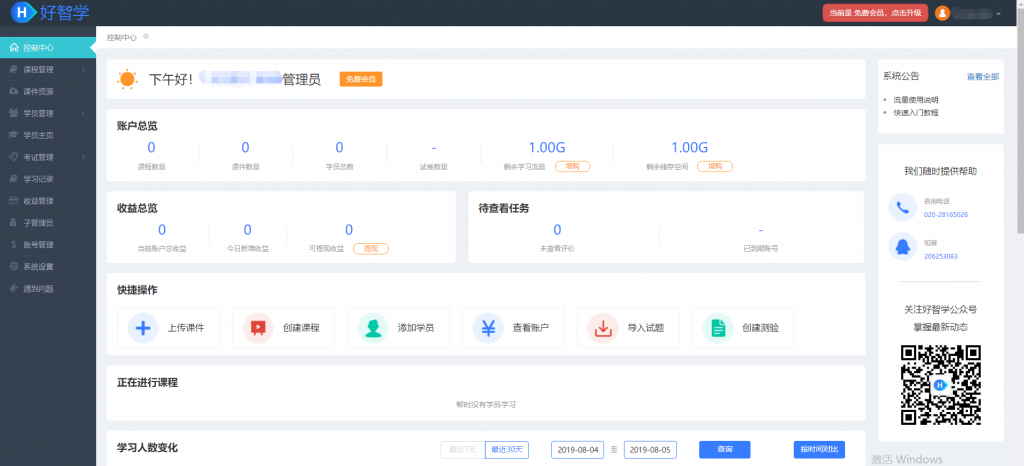The height and width of the screenshot is (466, 1024).
Task: Expand the 课程管理 submenu chevron
Action: pos(84,69)
